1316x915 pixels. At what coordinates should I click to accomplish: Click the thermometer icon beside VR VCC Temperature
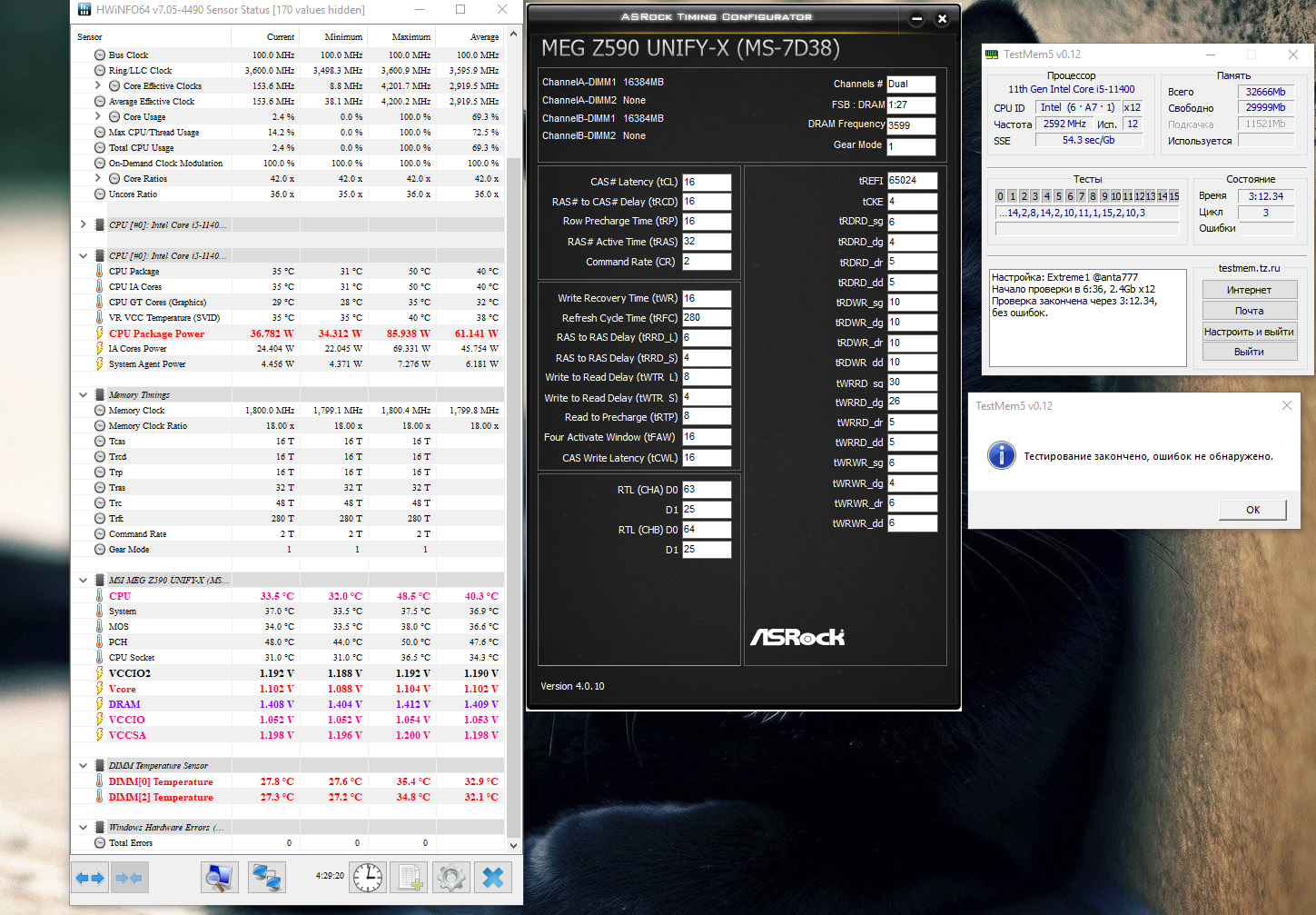tap(100, 318)
